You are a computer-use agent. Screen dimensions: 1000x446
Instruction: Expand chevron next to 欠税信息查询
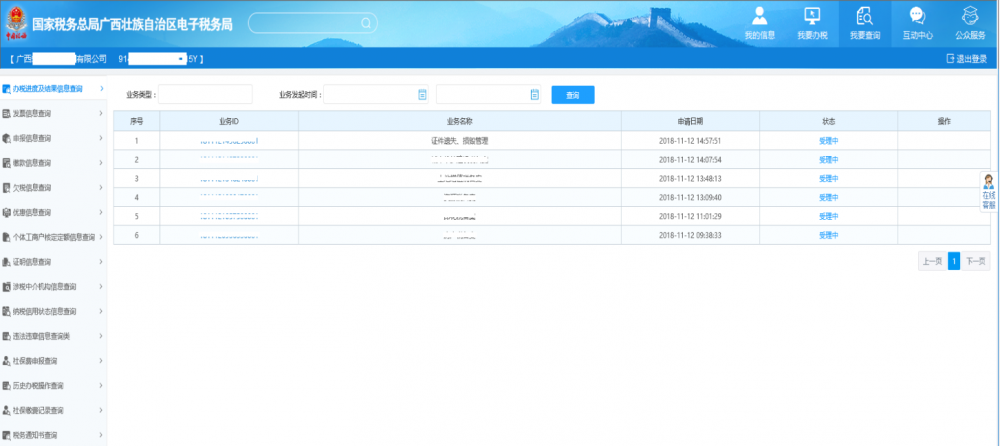pos(101,188)
